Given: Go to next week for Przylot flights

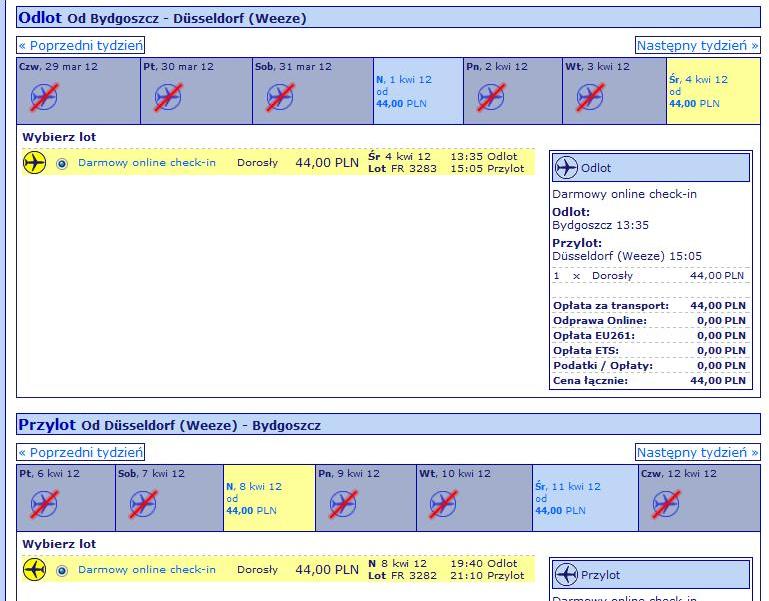Looking at the screenshot, I should click(697, 452).
